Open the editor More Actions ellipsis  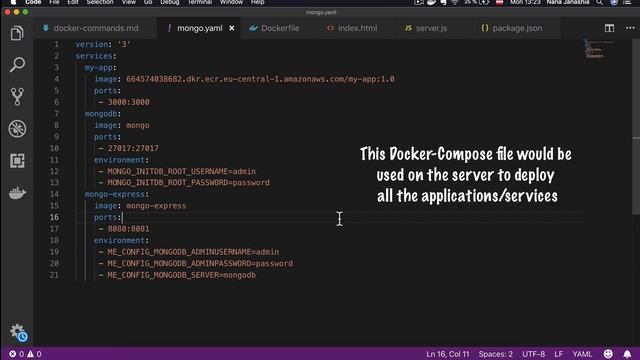click(630, 28)
